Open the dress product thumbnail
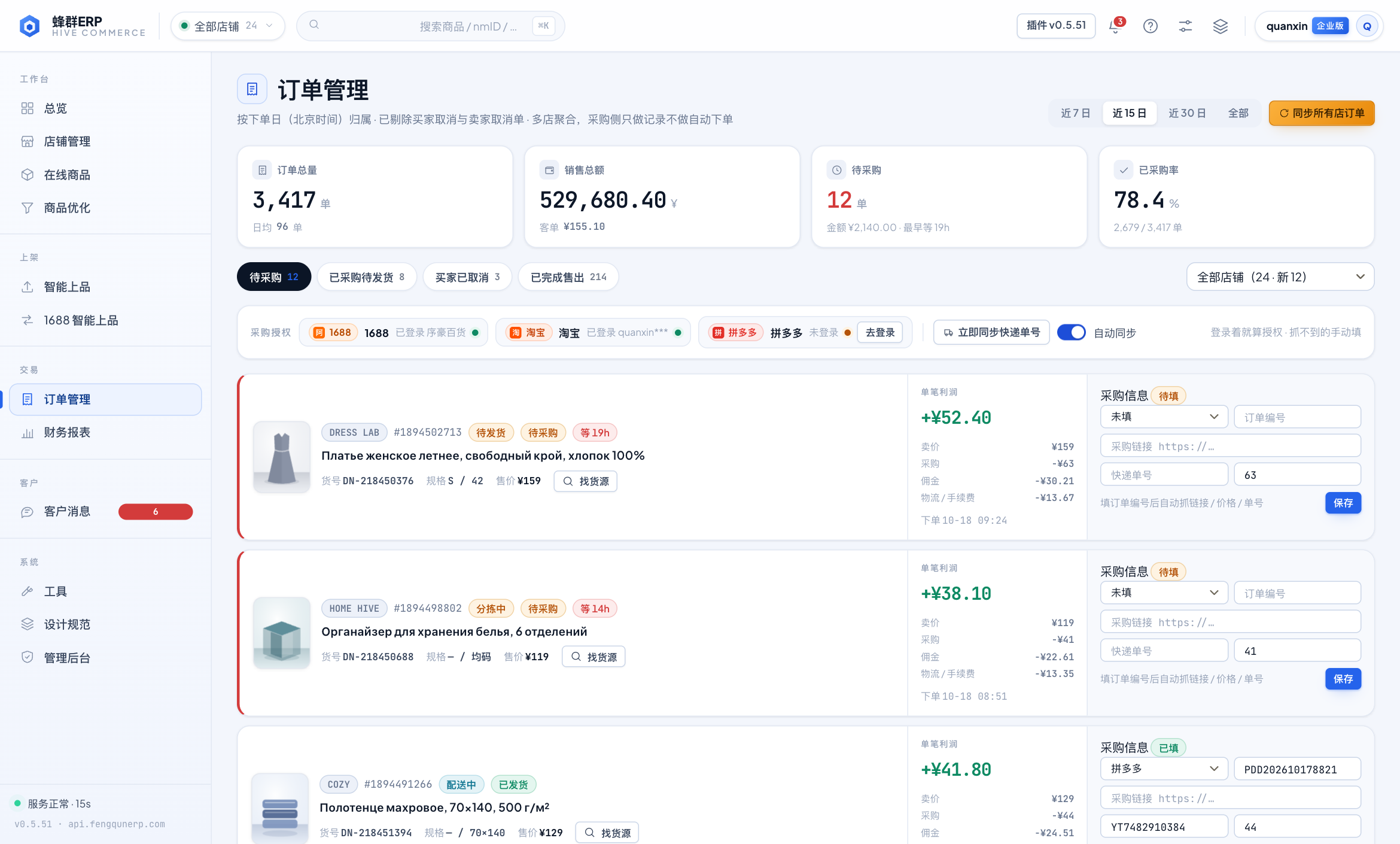 (x=282, y=457)
